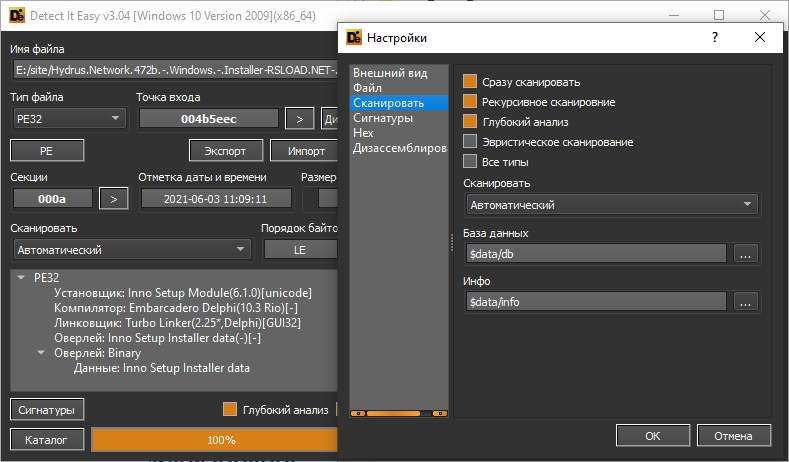Screen dimensions: 789x462
Task: Enable Сразу сканировать checkbox
Action: (470, 82)
